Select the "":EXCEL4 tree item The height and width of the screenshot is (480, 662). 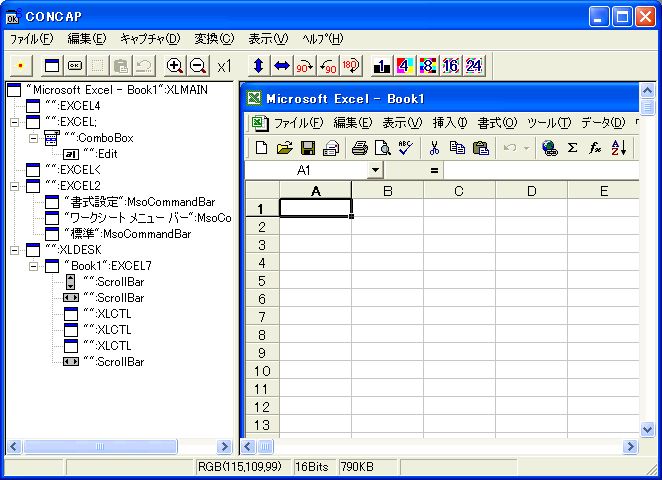(x=73, y=106)
